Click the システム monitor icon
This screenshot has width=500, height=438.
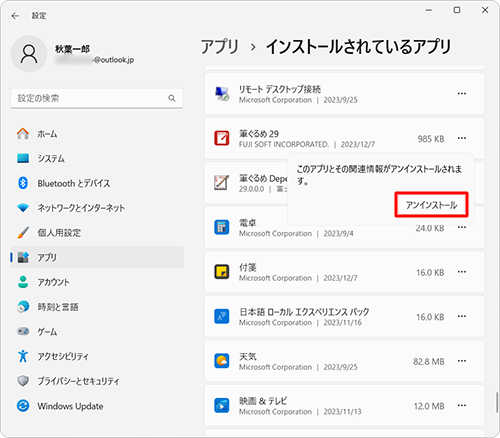tap(23, 158)
